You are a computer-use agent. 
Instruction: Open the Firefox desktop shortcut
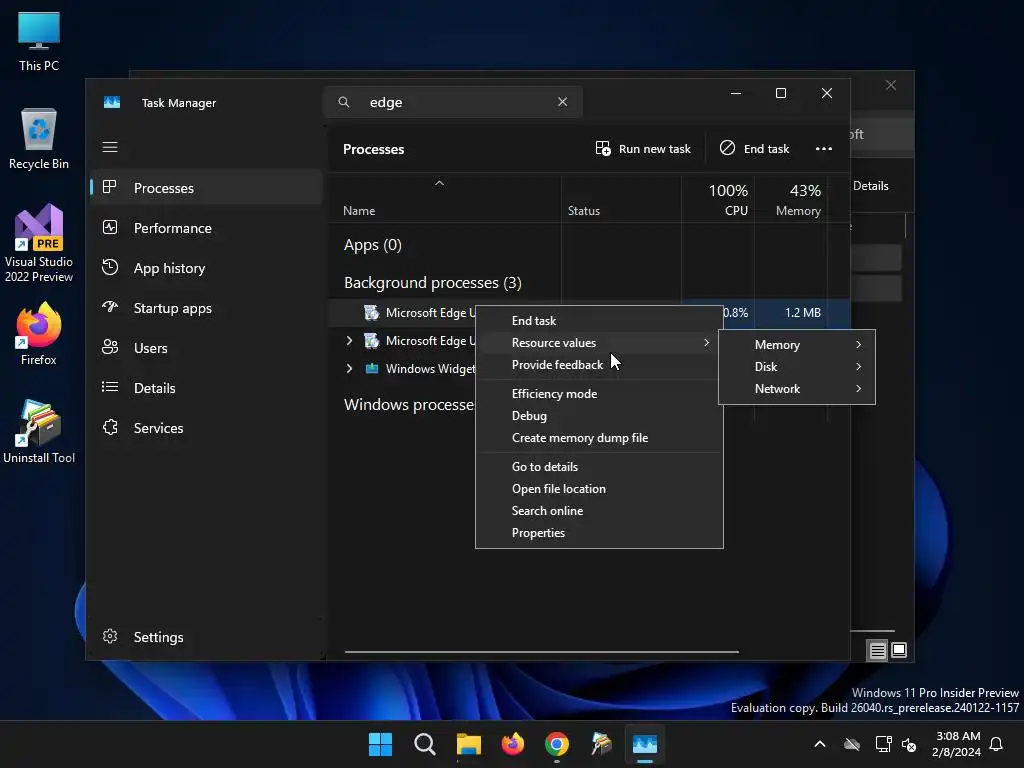[39, 334]
